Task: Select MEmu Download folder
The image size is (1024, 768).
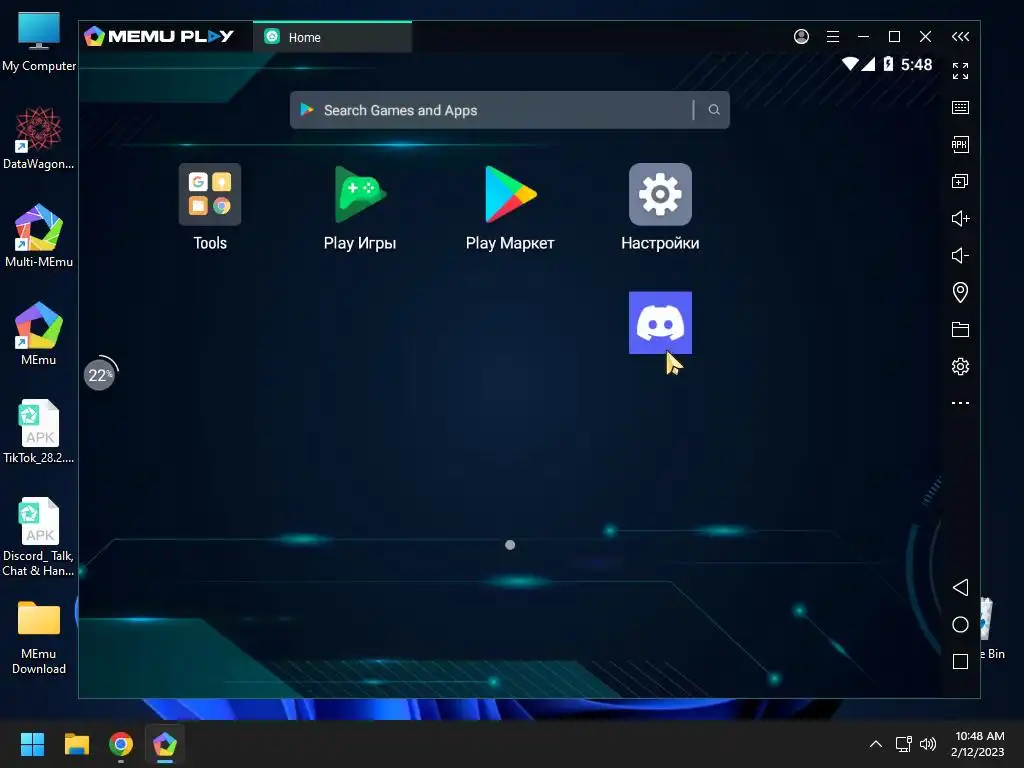Action: point(39,637)
